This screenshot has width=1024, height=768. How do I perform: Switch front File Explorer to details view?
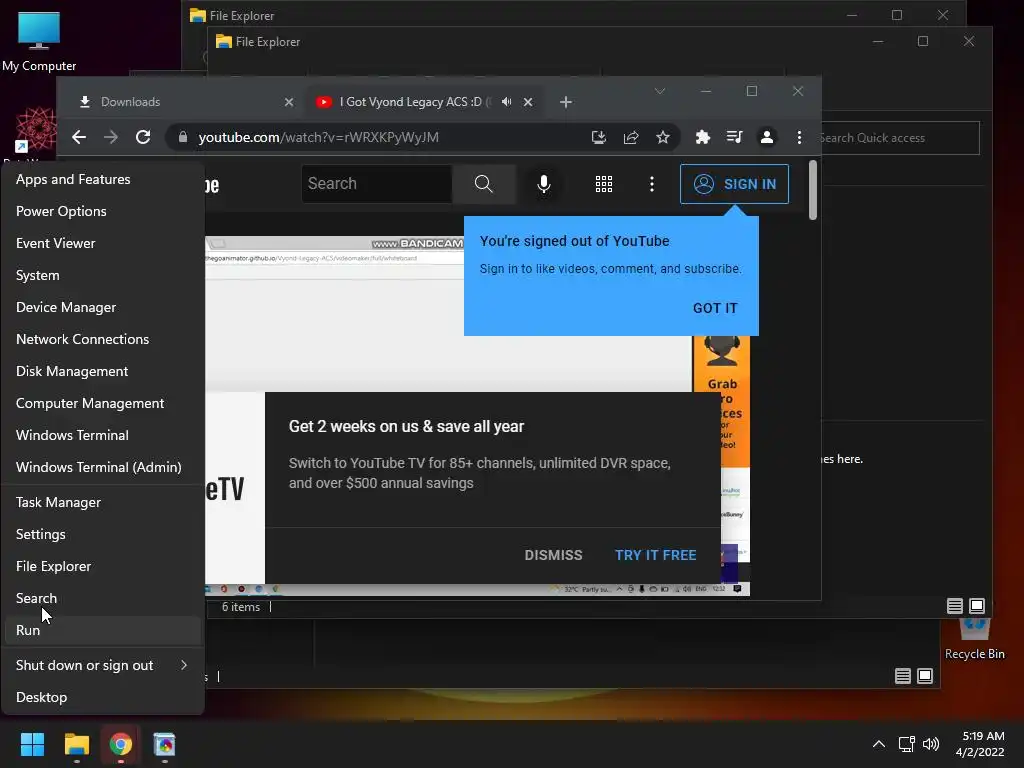click(955, 606)
